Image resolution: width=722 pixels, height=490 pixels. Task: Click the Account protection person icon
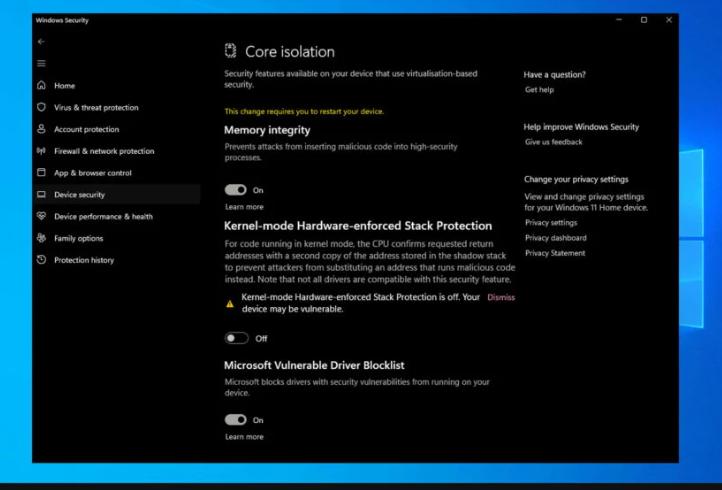(41, 129)
